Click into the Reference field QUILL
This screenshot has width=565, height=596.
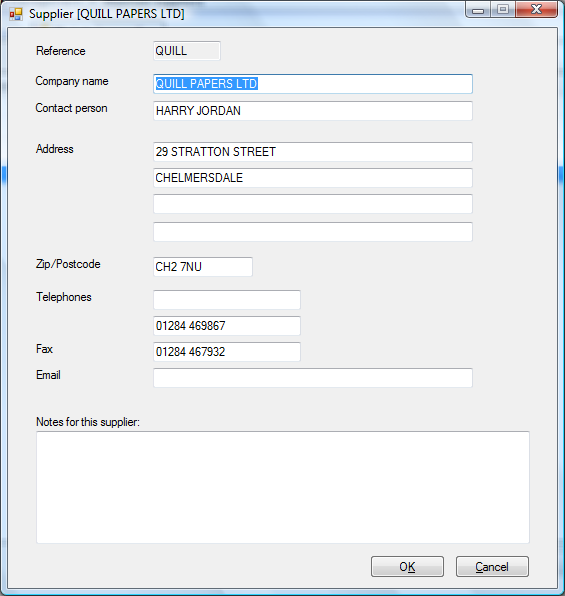point(187,51)
